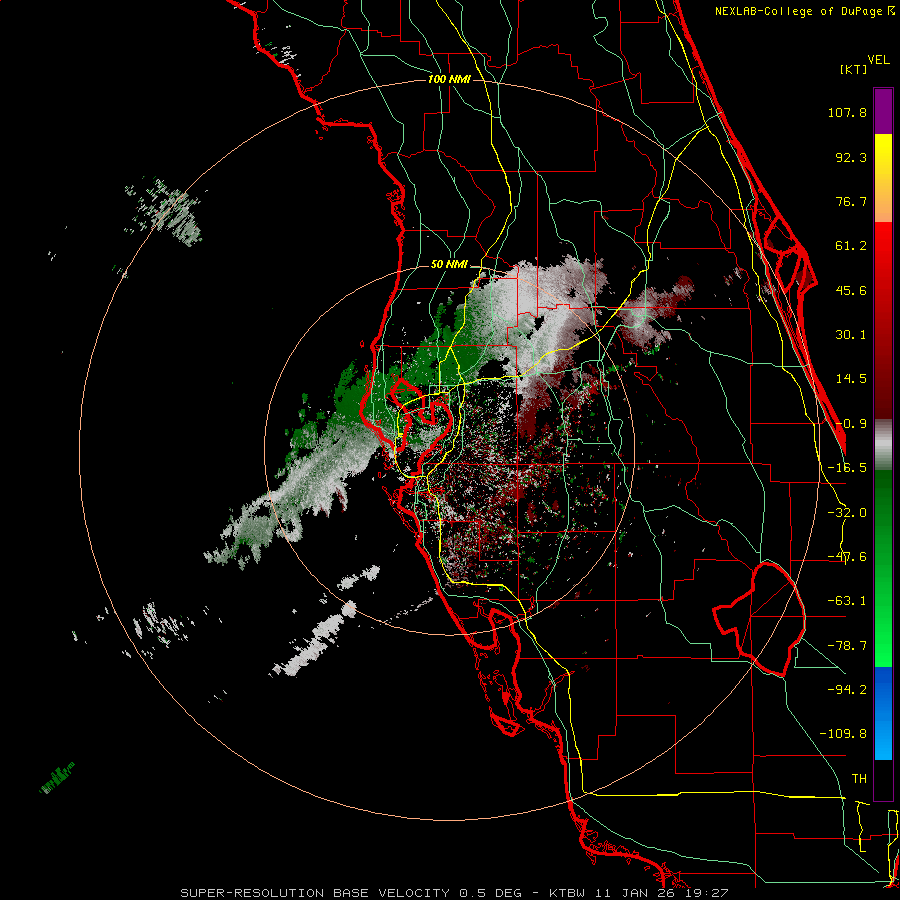
Task: Click the 76.7 value on velocity scale
Action: click(x=851, y=201)
